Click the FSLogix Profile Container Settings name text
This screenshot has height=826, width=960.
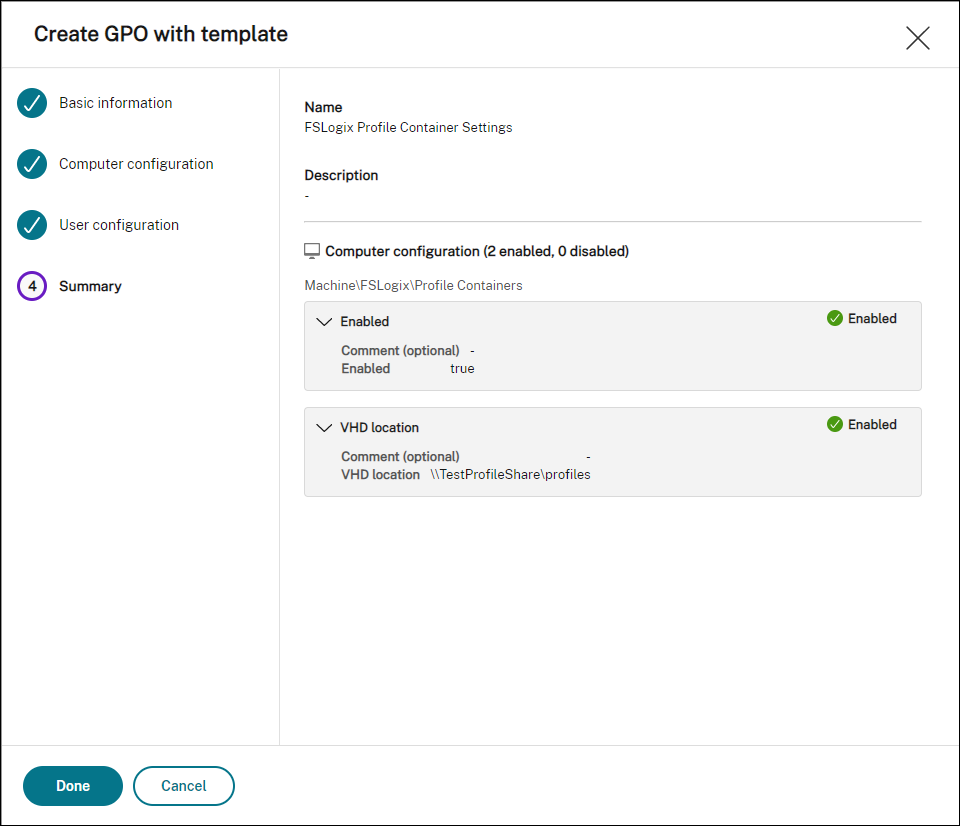click(x=408, y=127)
